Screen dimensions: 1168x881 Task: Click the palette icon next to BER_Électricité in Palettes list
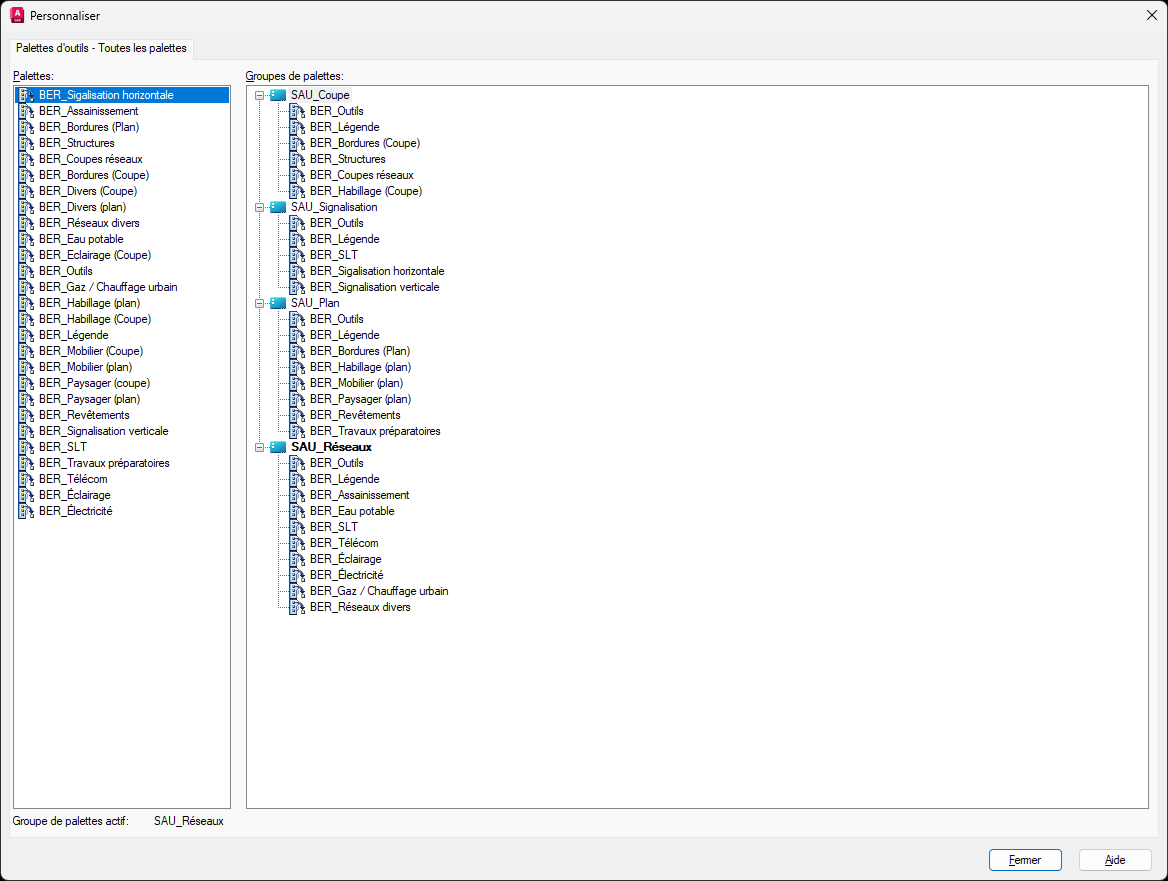coord(27,512)
